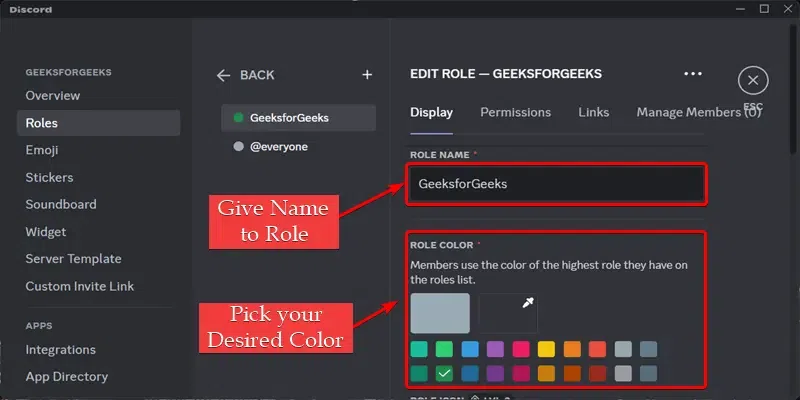The image size is (800, 400).
Task: Minimize the Discord window
Action: pos(740,9)
